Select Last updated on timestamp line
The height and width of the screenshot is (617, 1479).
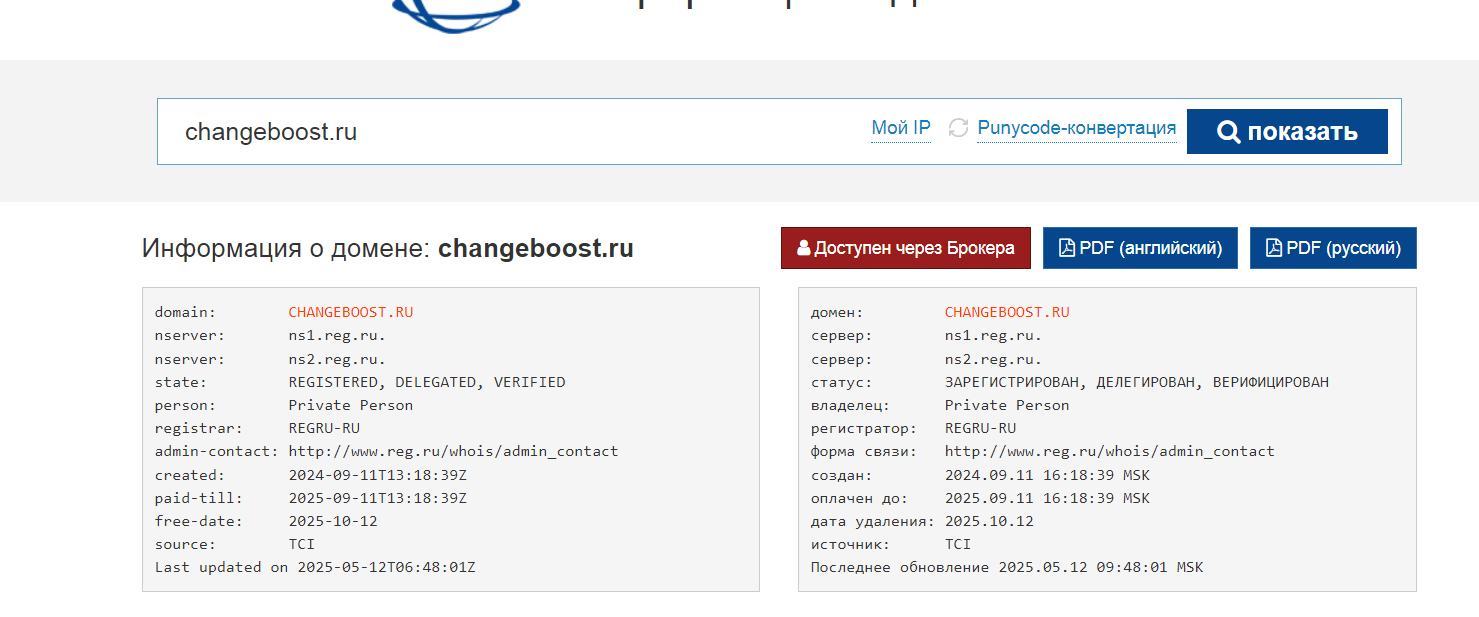[315, 567]
